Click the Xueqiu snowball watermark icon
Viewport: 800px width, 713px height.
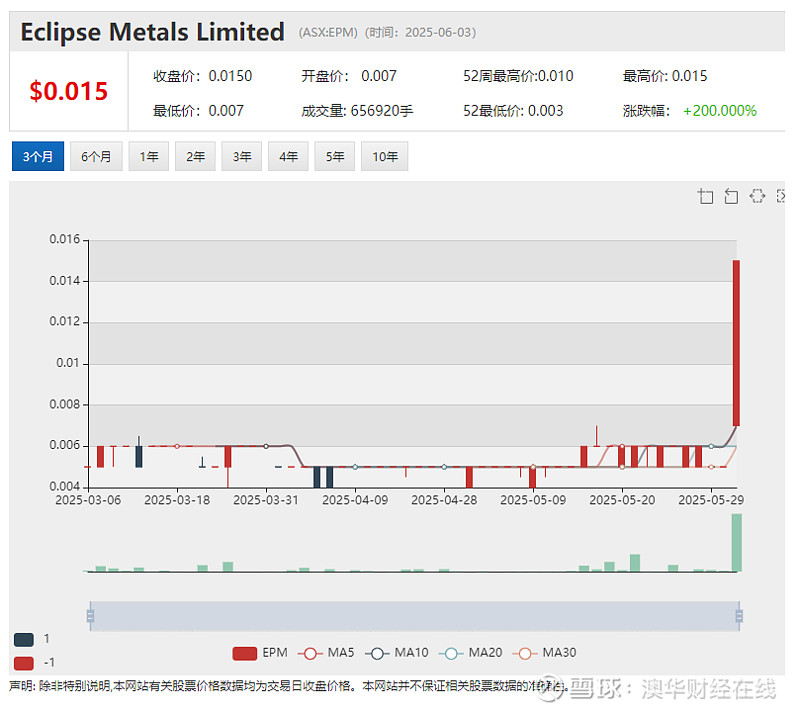pyautogui.click(x=551, y=688)
